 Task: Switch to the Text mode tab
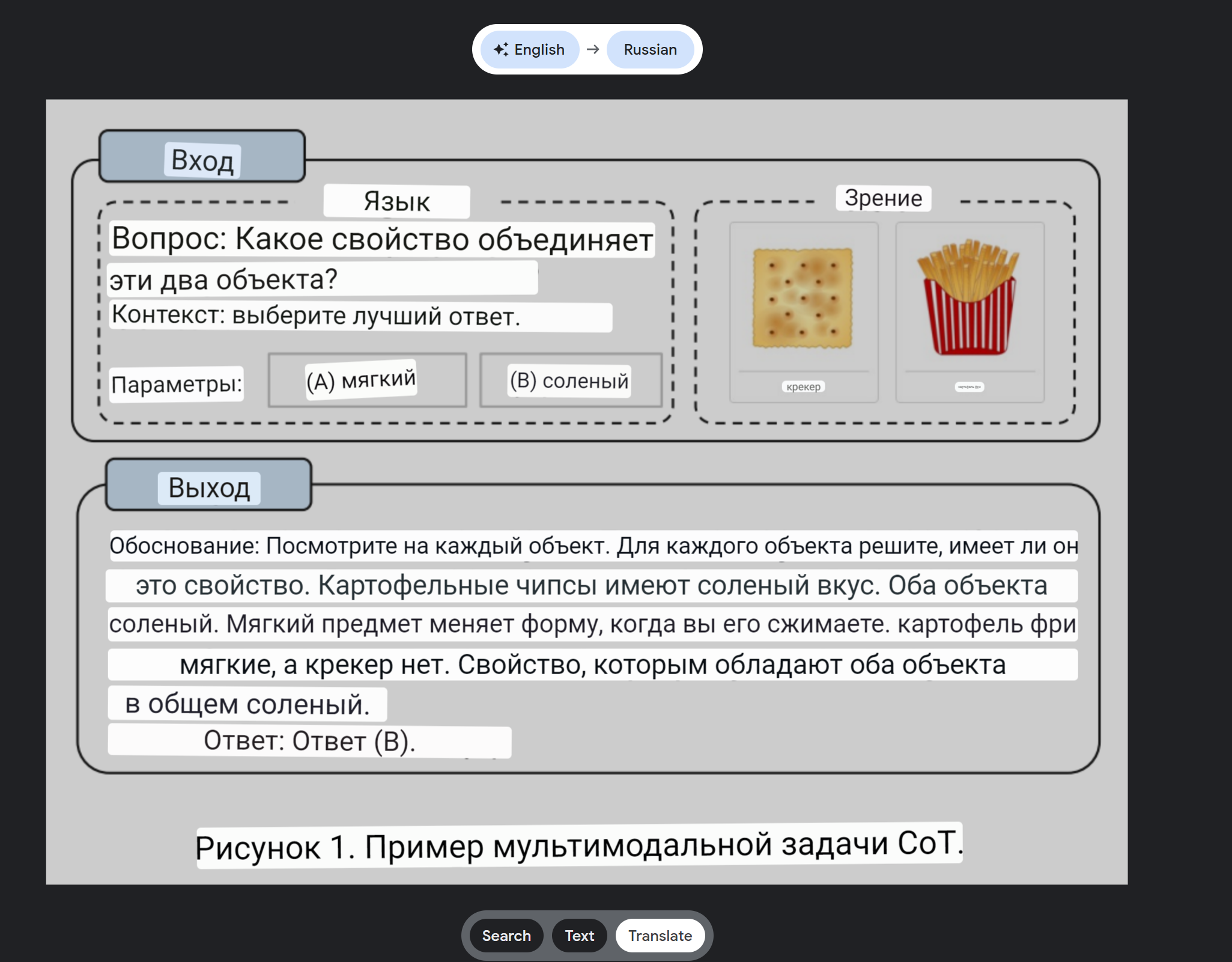579,936
